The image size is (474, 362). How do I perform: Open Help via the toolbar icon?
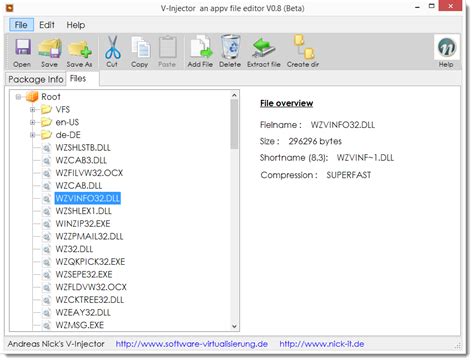click(447, 47)
